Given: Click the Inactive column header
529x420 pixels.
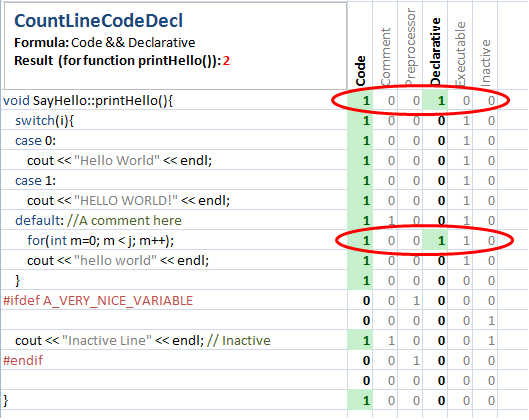Looking at the screenshot, I should coord(485,63).
